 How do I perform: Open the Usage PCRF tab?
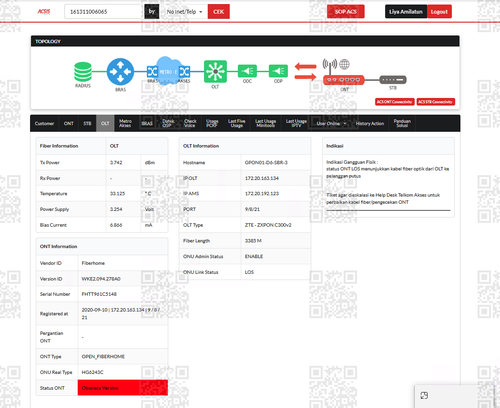coord(212,123)
